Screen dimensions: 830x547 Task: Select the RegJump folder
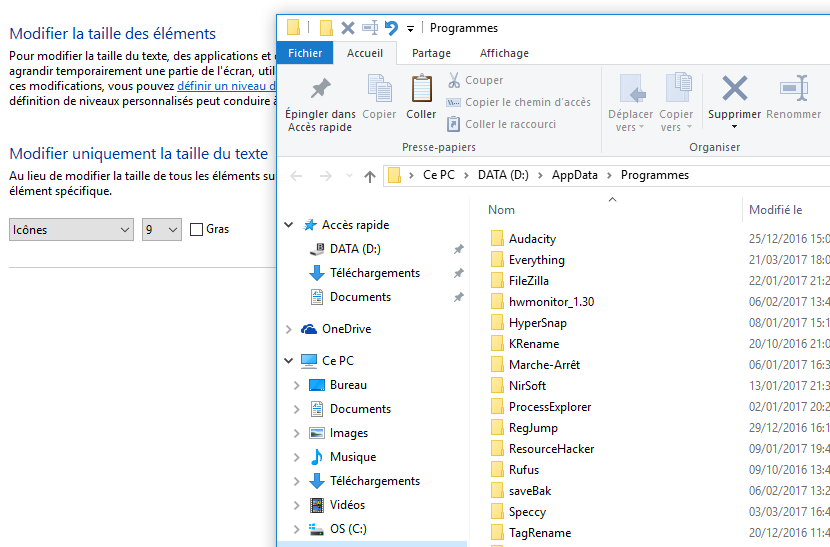533,428
